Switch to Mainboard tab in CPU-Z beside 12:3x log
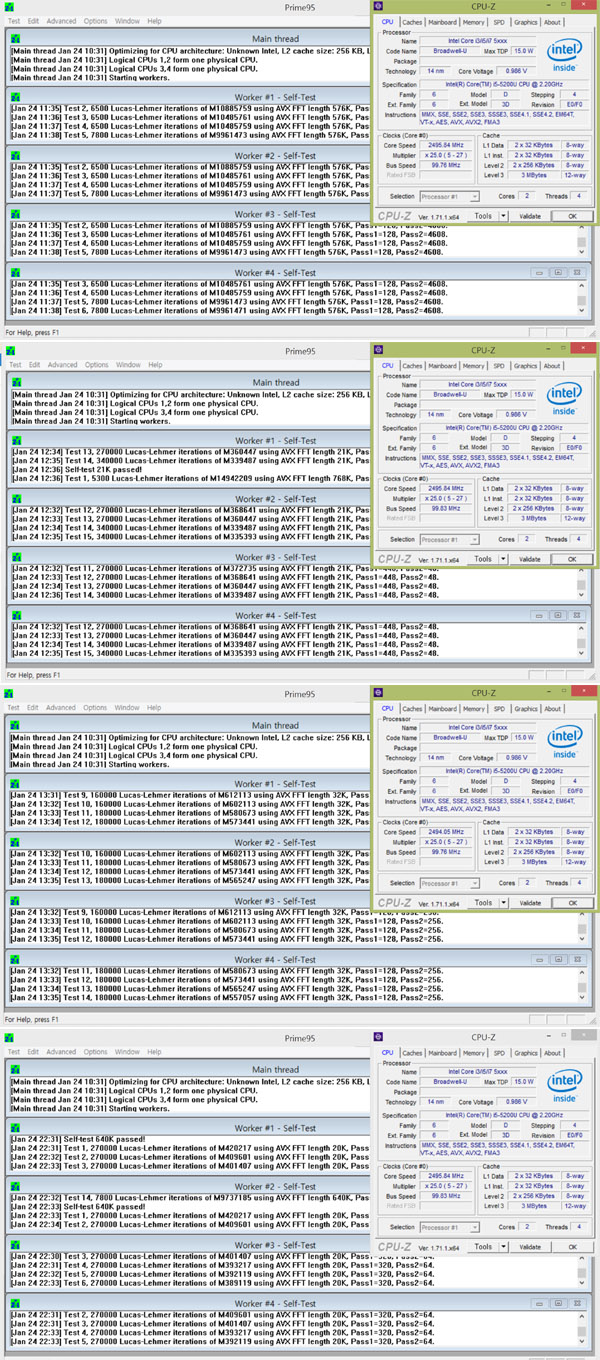The height and width of the screenshot is (1360, 600). [x=442, y=366]
